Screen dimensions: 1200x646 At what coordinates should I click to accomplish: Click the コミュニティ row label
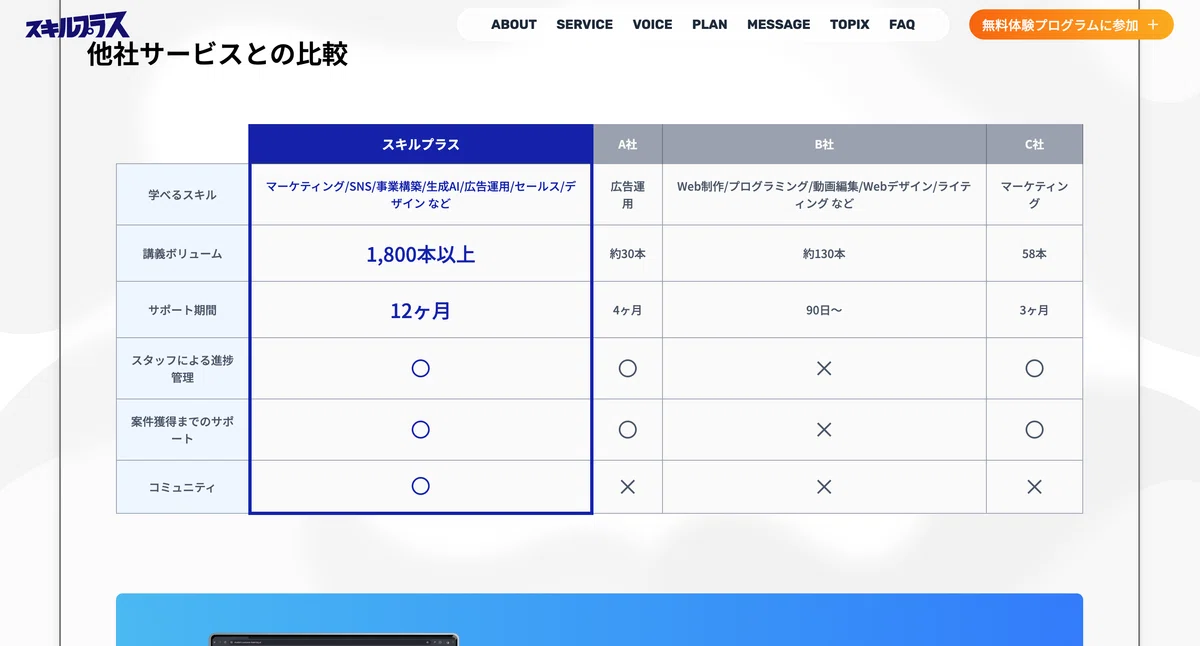click(182, 487)
